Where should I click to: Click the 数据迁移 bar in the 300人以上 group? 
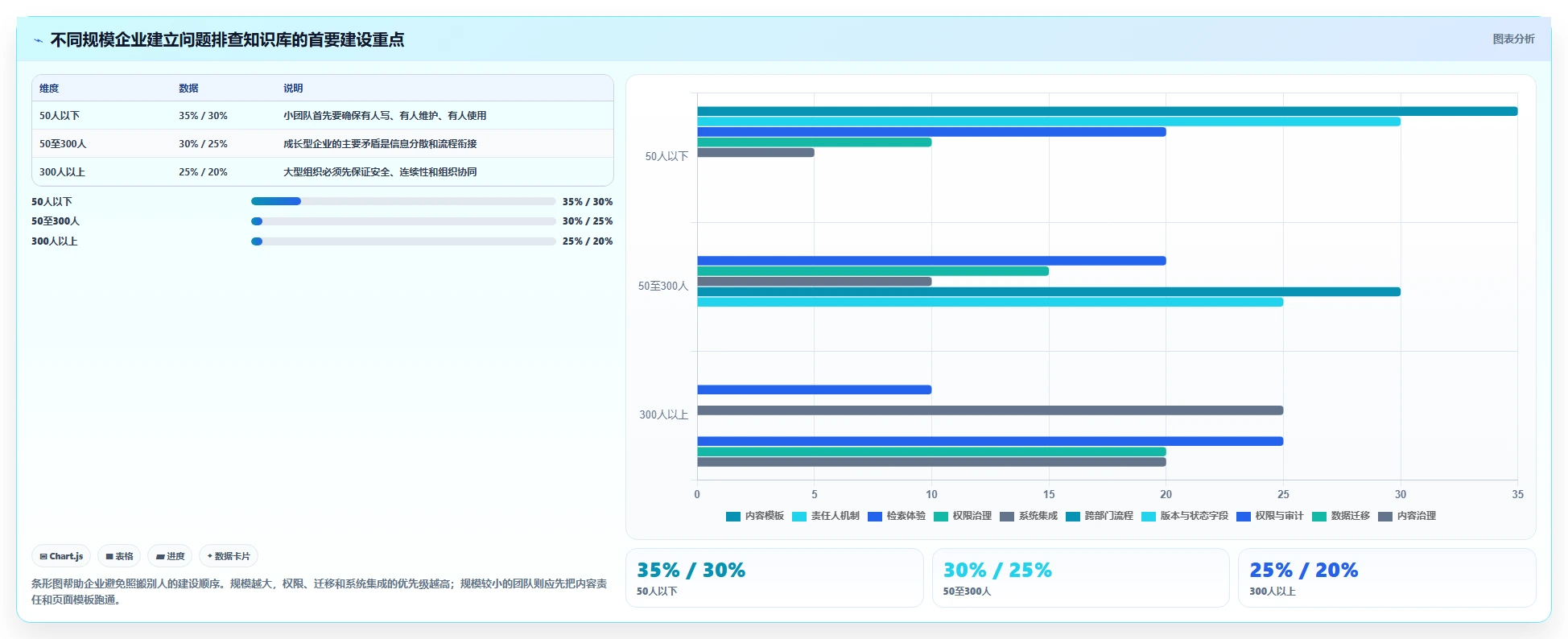(931, 451)
